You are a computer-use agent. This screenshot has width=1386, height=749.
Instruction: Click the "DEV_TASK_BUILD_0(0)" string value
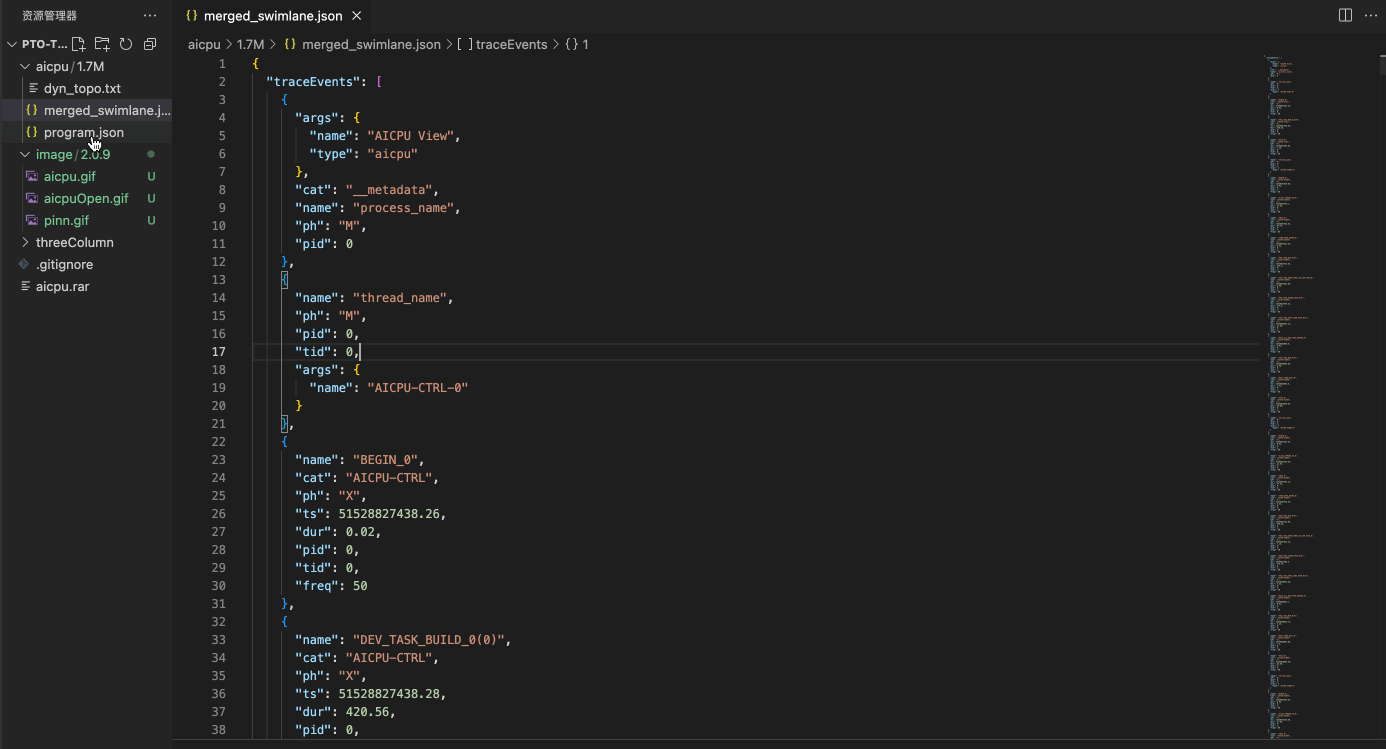pos(431,640)
